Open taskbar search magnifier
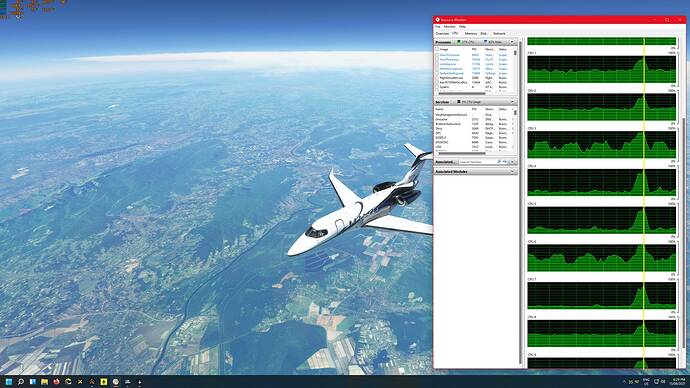The width and height of the screenshot is (690, 388). (x=20, y=381)
